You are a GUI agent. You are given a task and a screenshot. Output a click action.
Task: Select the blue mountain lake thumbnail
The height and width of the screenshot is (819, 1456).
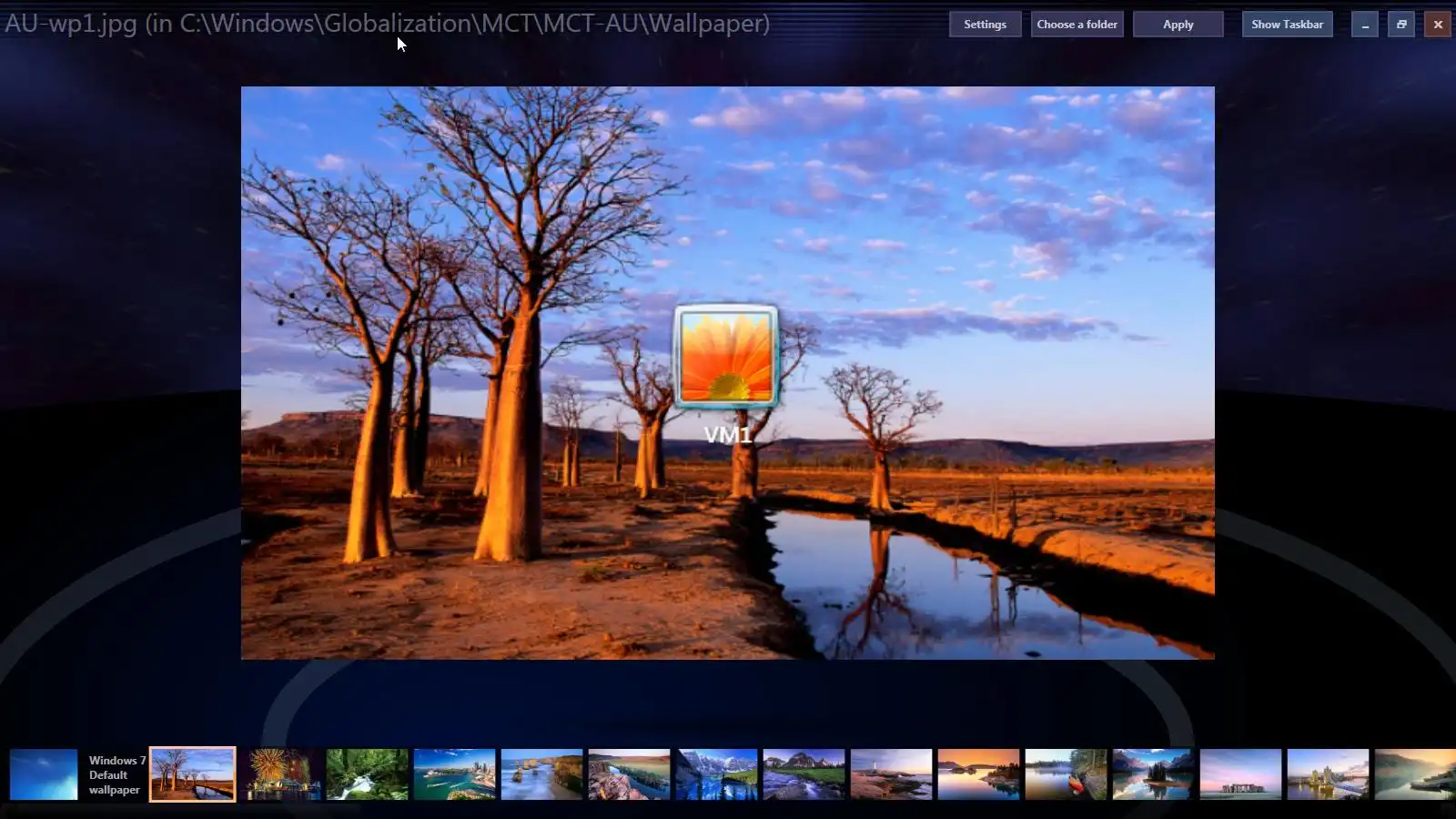[717, 774]
